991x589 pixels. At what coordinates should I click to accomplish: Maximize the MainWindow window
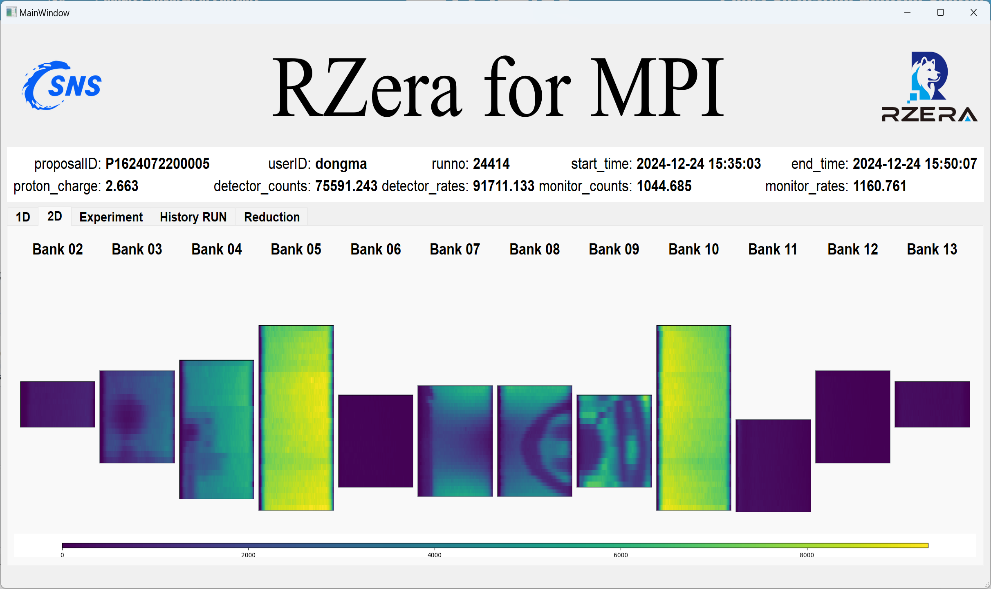tap(940, 12)
